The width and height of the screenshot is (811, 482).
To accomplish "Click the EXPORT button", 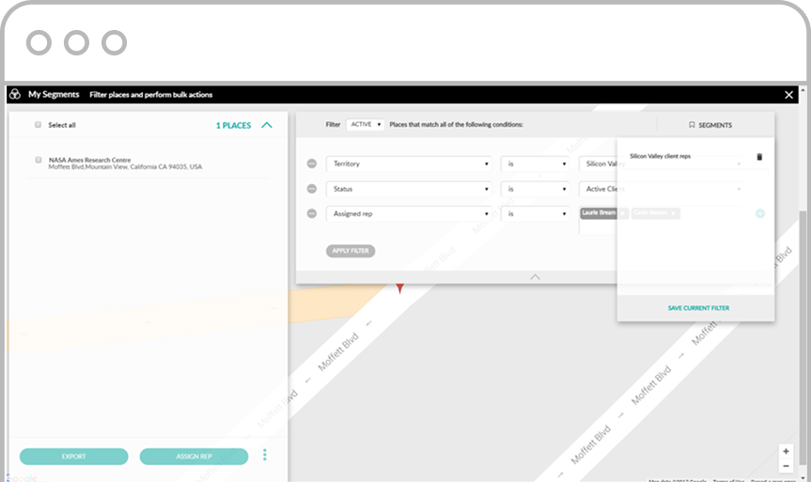I will tap(74, 457).
